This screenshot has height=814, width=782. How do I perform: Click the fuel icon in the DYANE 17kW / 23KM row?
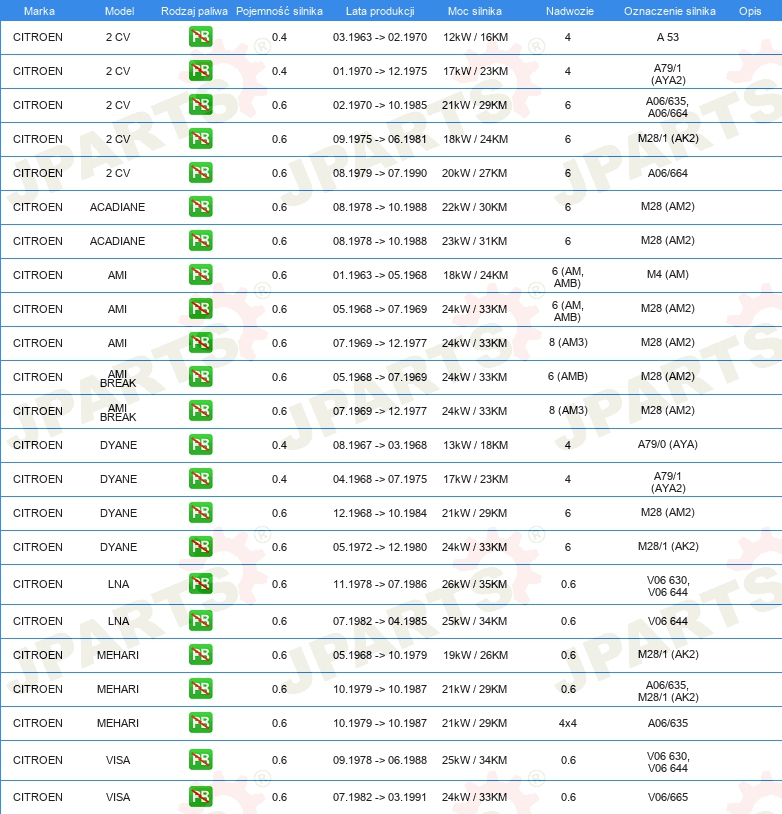[200, 479]
